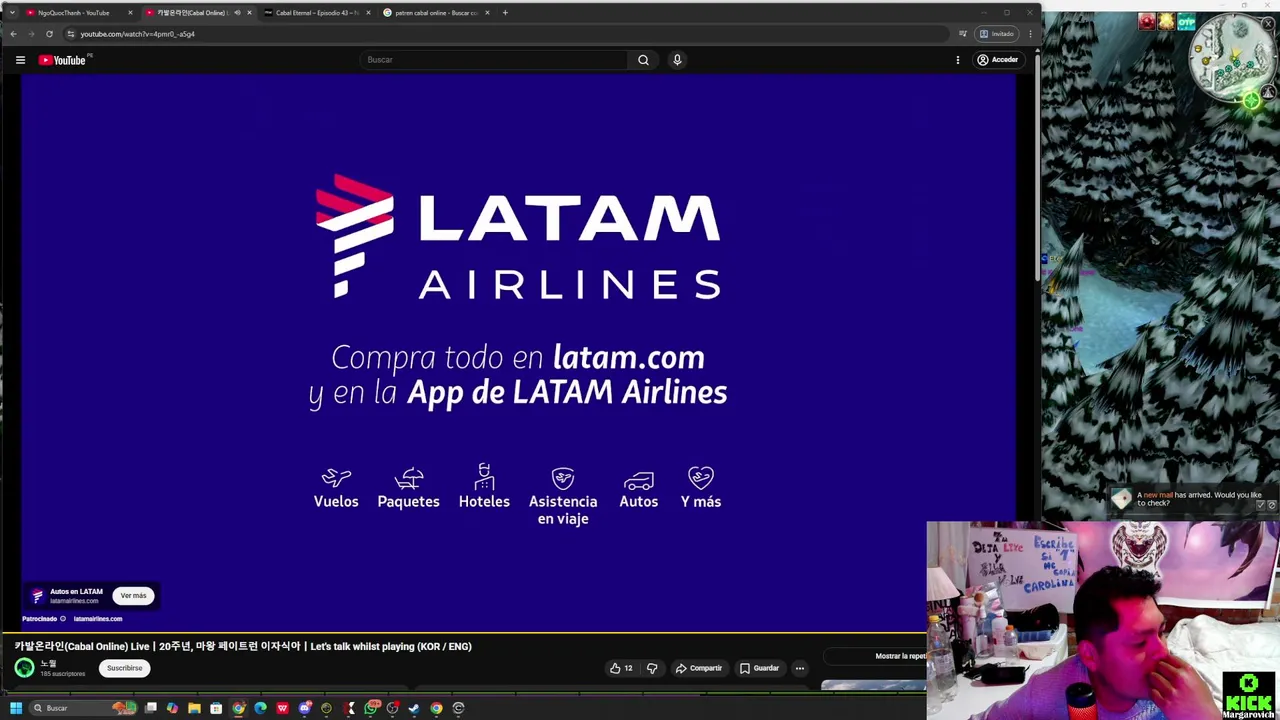This screenshot has height=720, width=1280.
Task: Click the youtube.com address bar URL
Action: click(x=137, y=34)
